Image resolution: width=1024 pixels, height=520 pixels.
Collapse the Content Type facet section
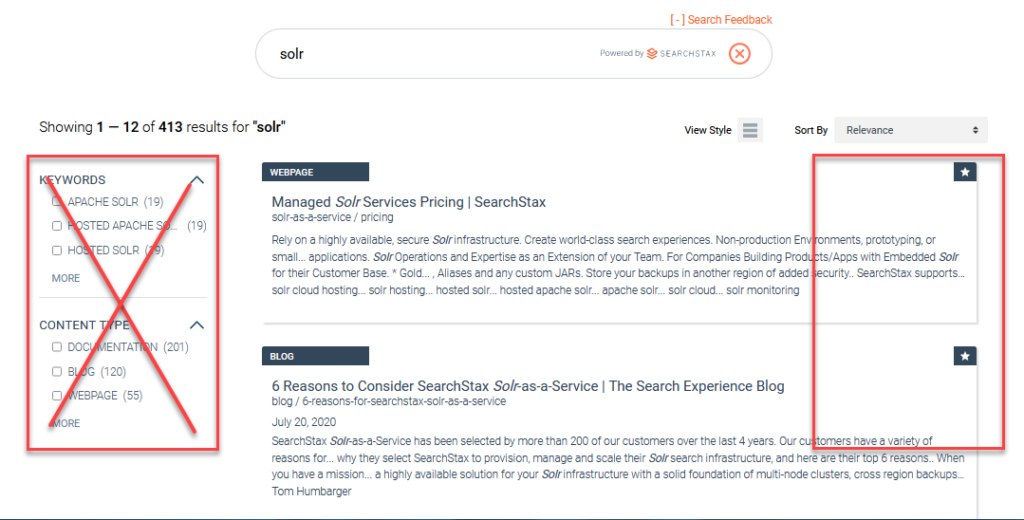(197, 325)
